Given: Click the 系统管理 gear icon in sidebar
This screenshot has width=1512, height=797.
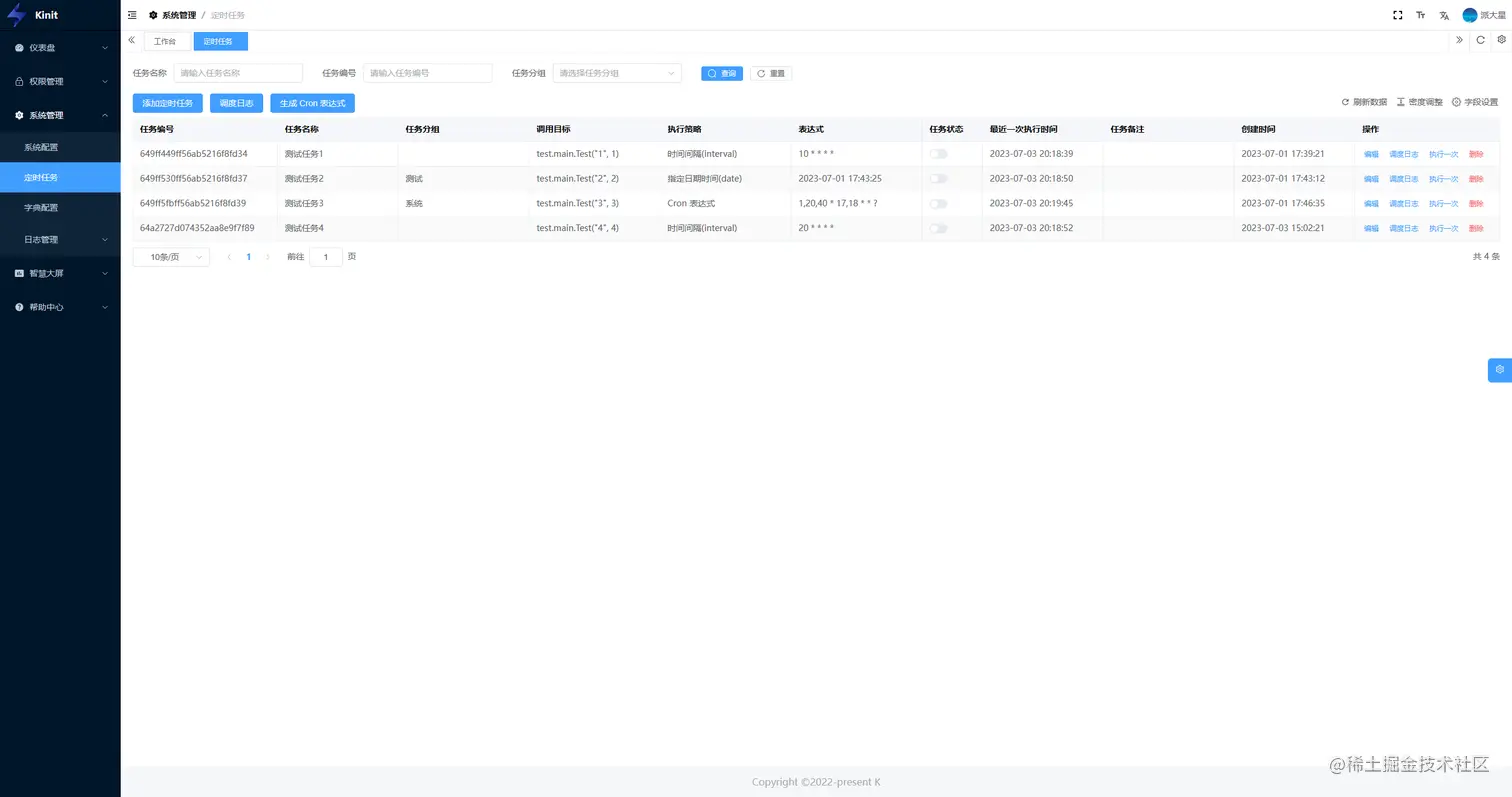Looking at the screenshot, I should pos(19,115).
